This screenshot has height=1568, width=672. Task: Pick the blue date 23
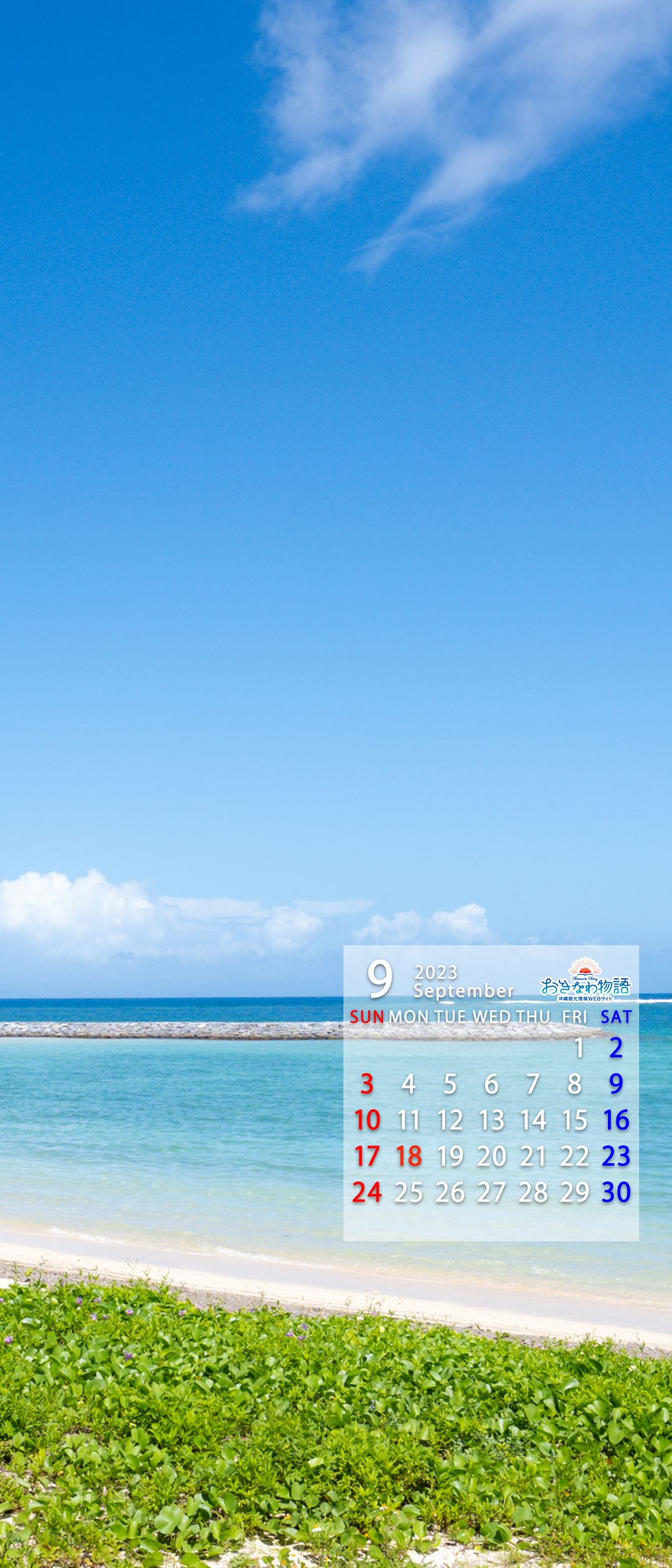coord(616,1157)
